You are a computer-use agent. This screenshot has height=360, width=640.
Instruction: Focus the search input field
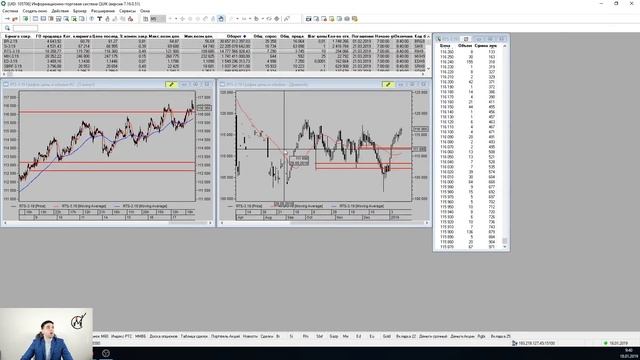tap(25, 28)
